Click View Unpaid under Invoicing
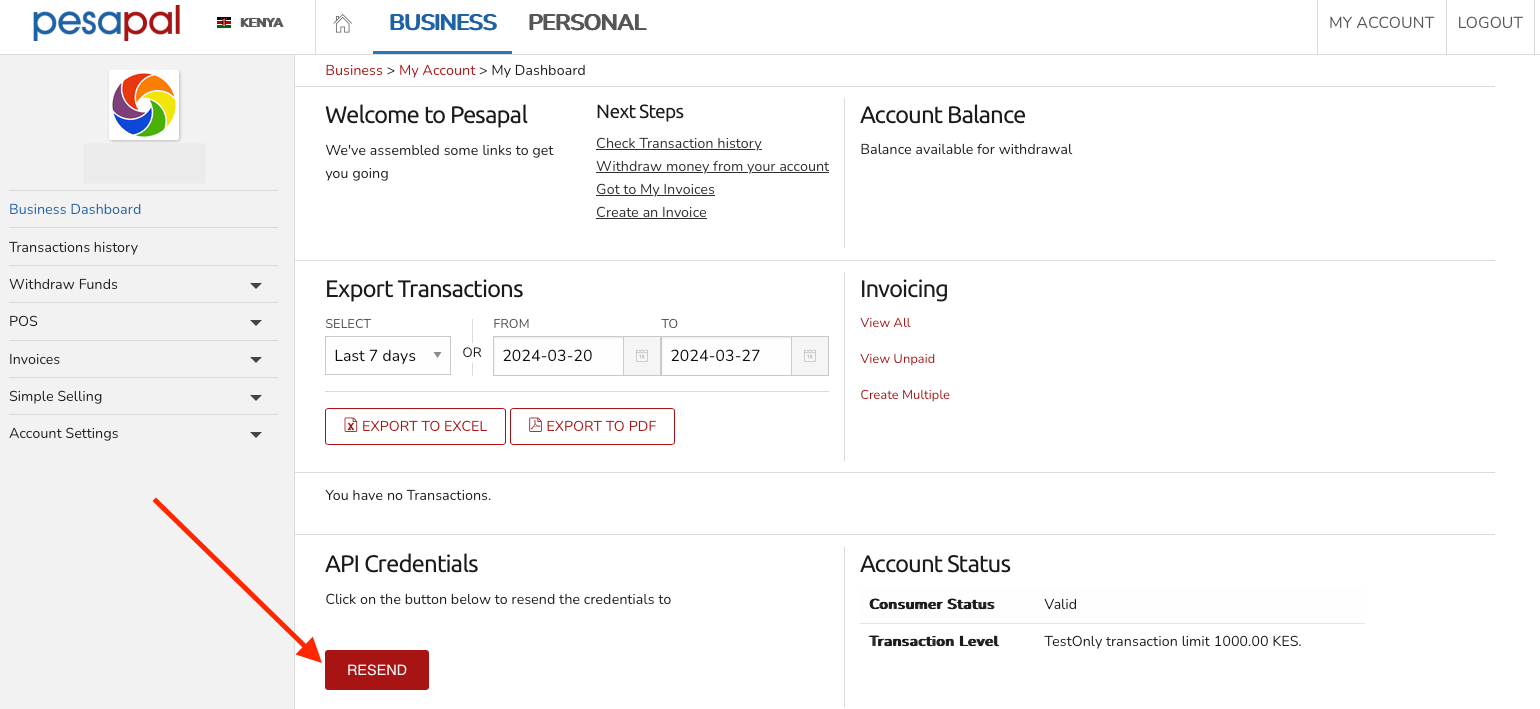Screen dimensions: 1540x709 click(897, 358)
